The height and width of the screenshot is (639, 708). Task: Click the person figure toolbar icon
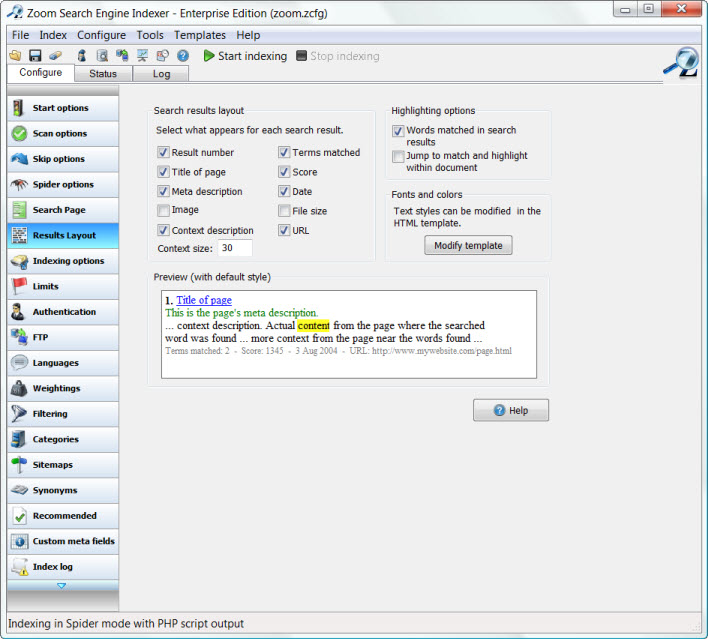tap(82, 56)
